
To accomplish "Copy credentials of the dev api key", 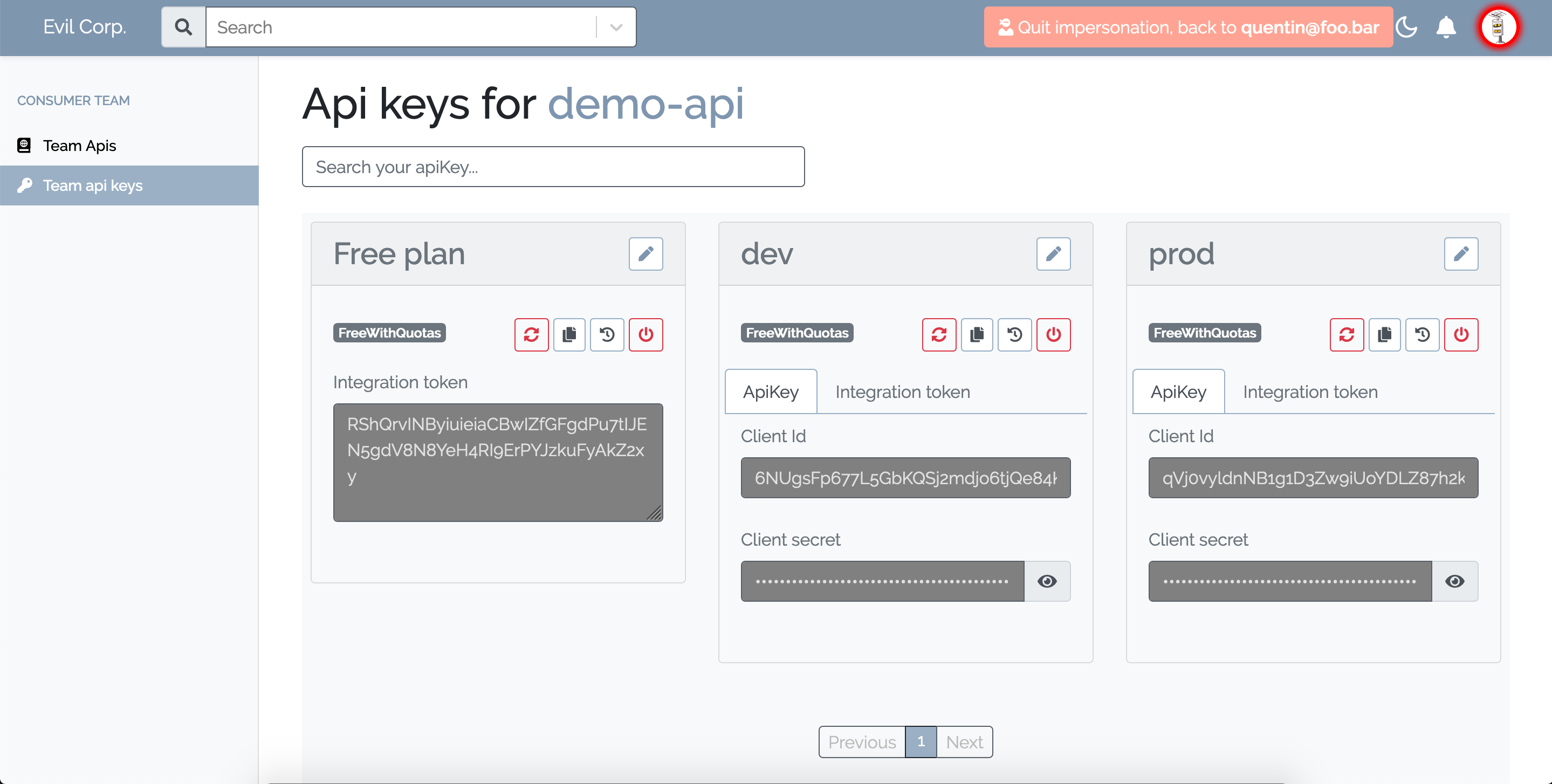I will 977,334.
